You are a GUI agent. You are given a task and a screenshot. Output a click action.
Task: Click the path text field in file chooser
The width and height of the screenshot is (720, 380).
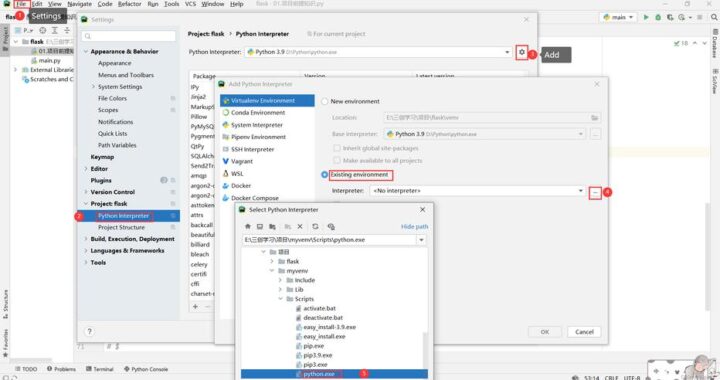[x=329, y=240]
